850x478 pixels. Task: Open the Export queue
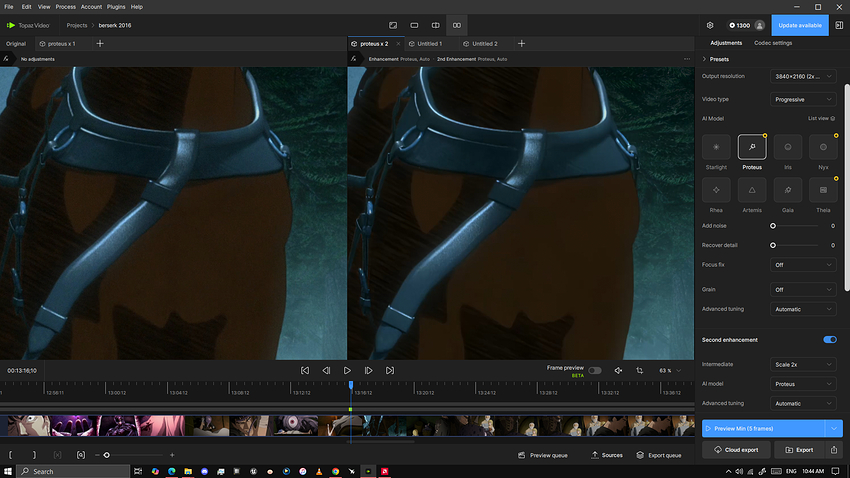point(659,455)
